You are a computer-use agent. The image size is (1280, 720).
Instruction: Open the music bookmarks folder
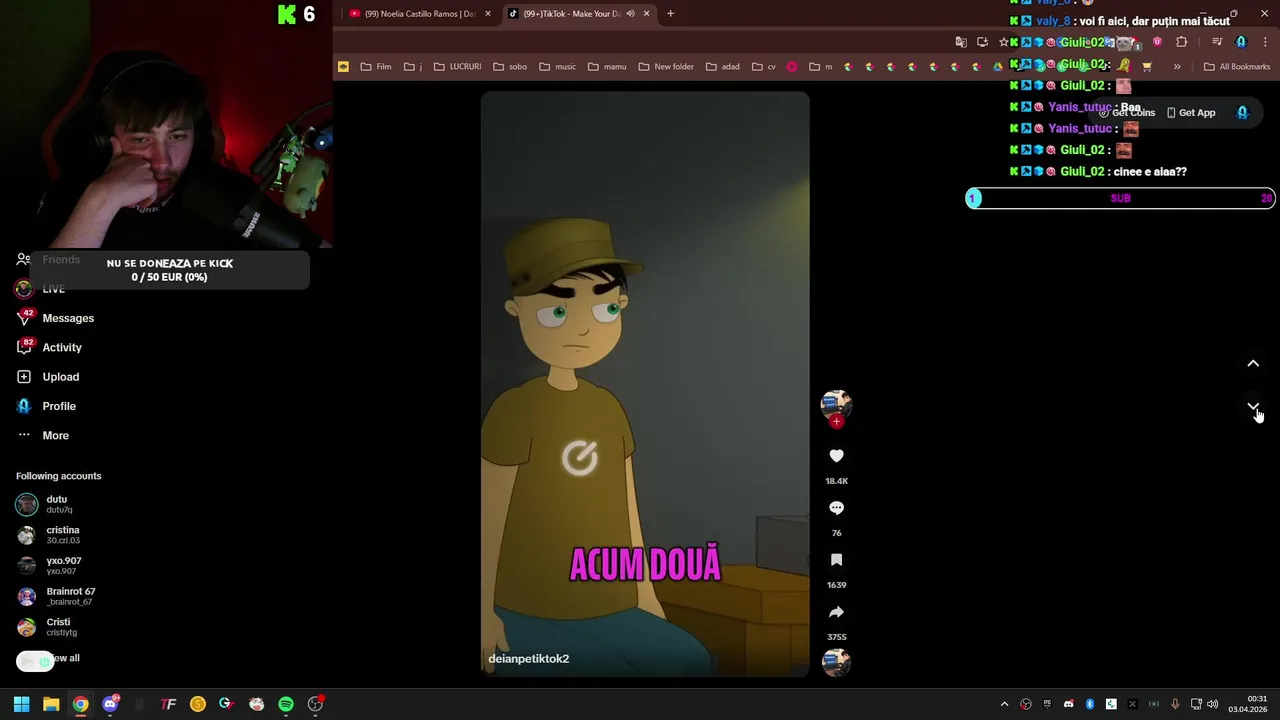[558, 67]
